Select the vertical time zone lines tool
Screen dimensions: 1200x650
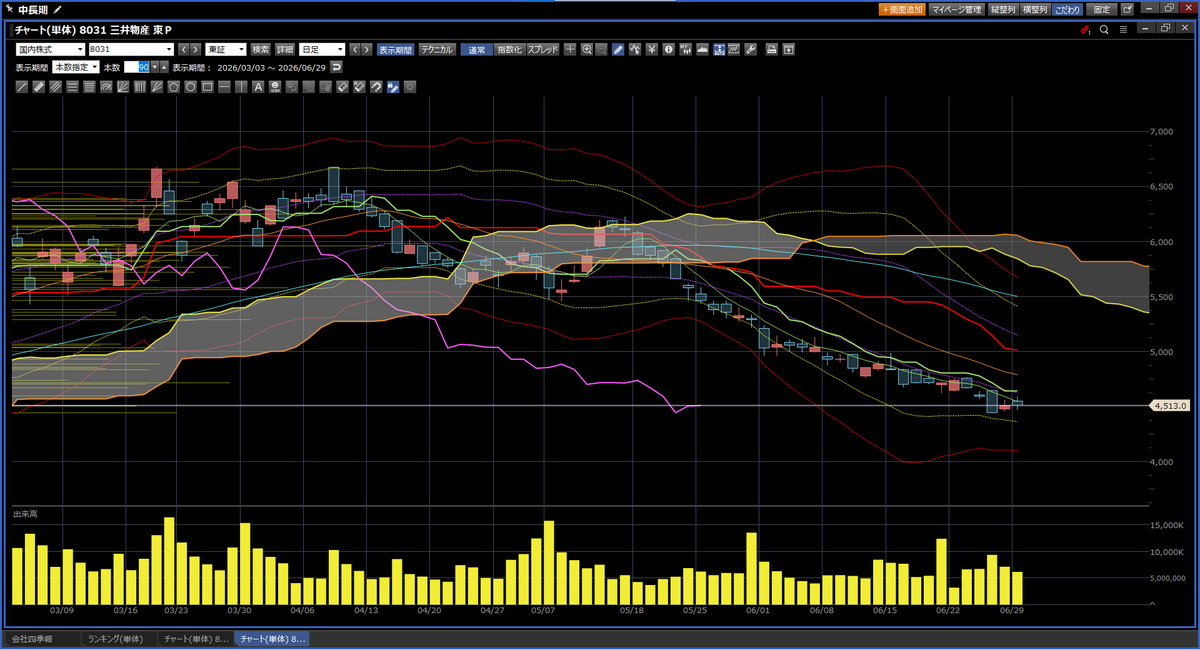pos(139,87)
